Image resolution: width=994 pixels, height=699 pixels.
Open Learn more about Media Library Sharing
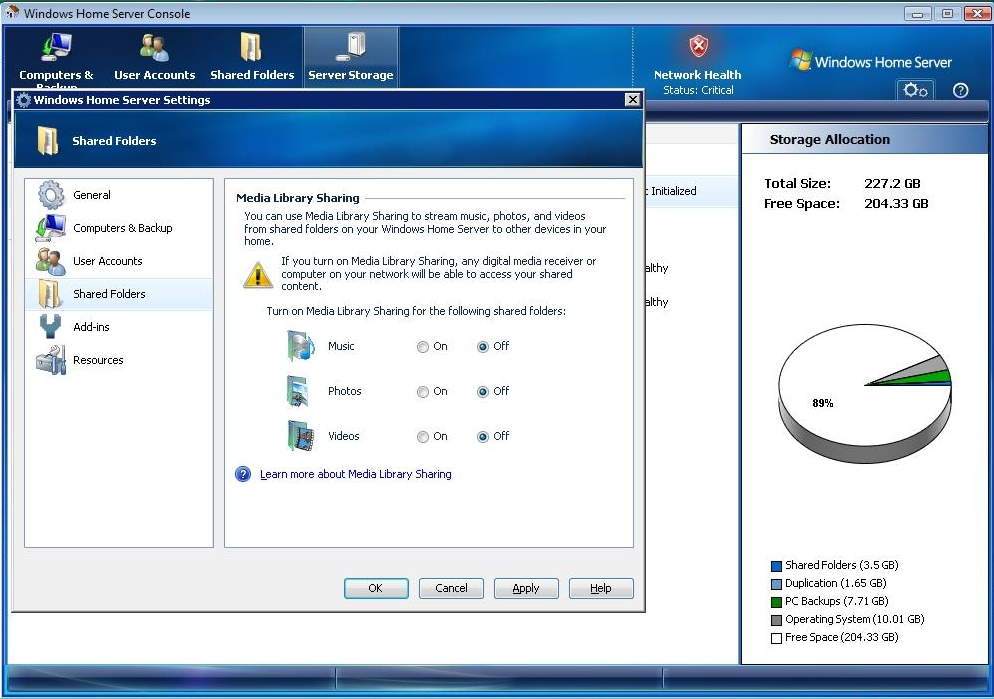[355, 474]
